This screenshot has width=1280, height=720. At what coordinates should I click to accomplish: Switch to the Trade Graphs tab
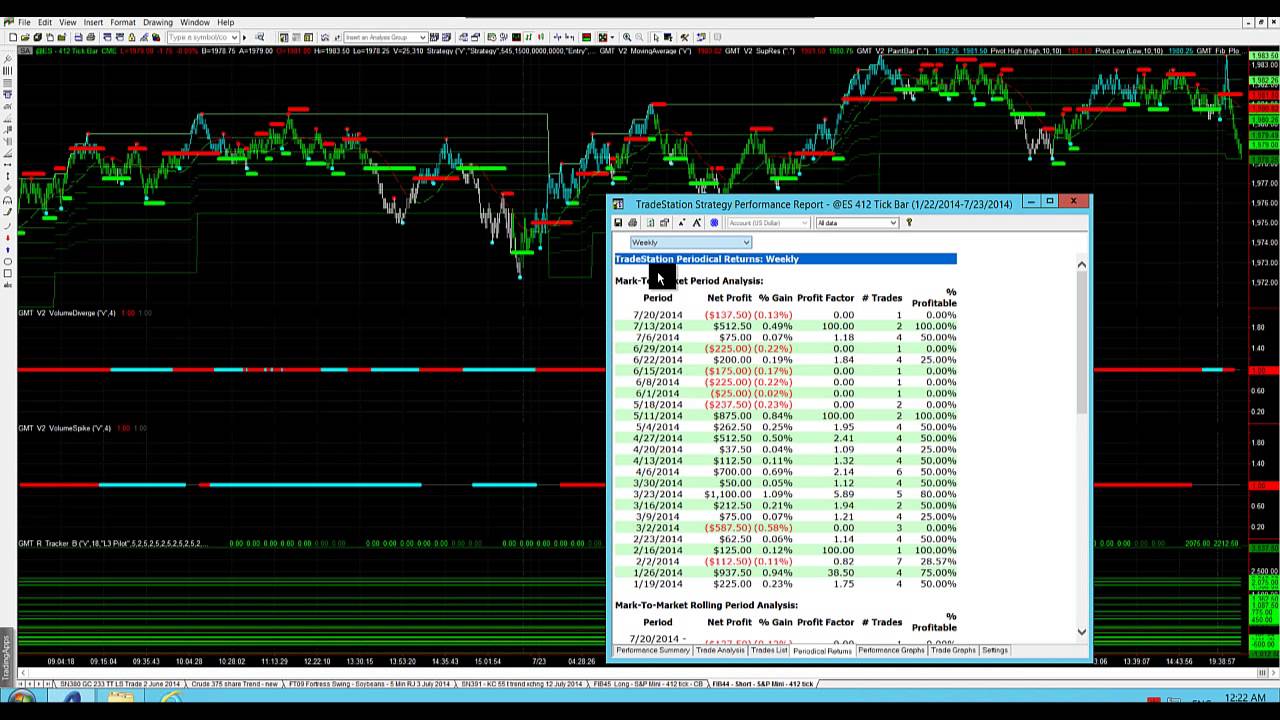coord(953,650)
